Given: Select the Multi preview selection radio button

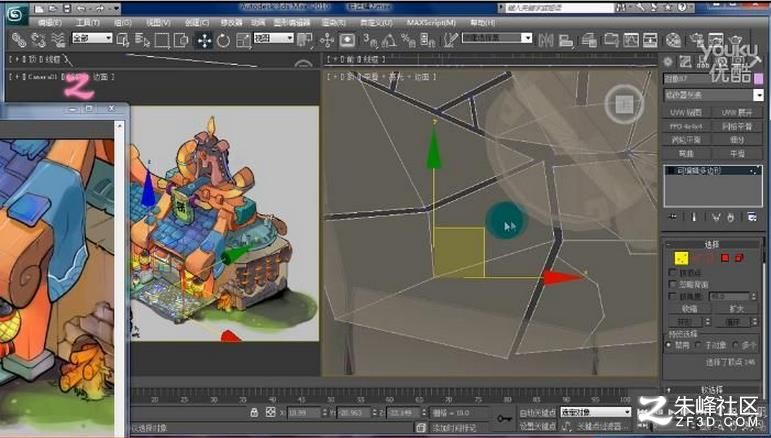Looking at the screenshot, I should click(736, 346).
